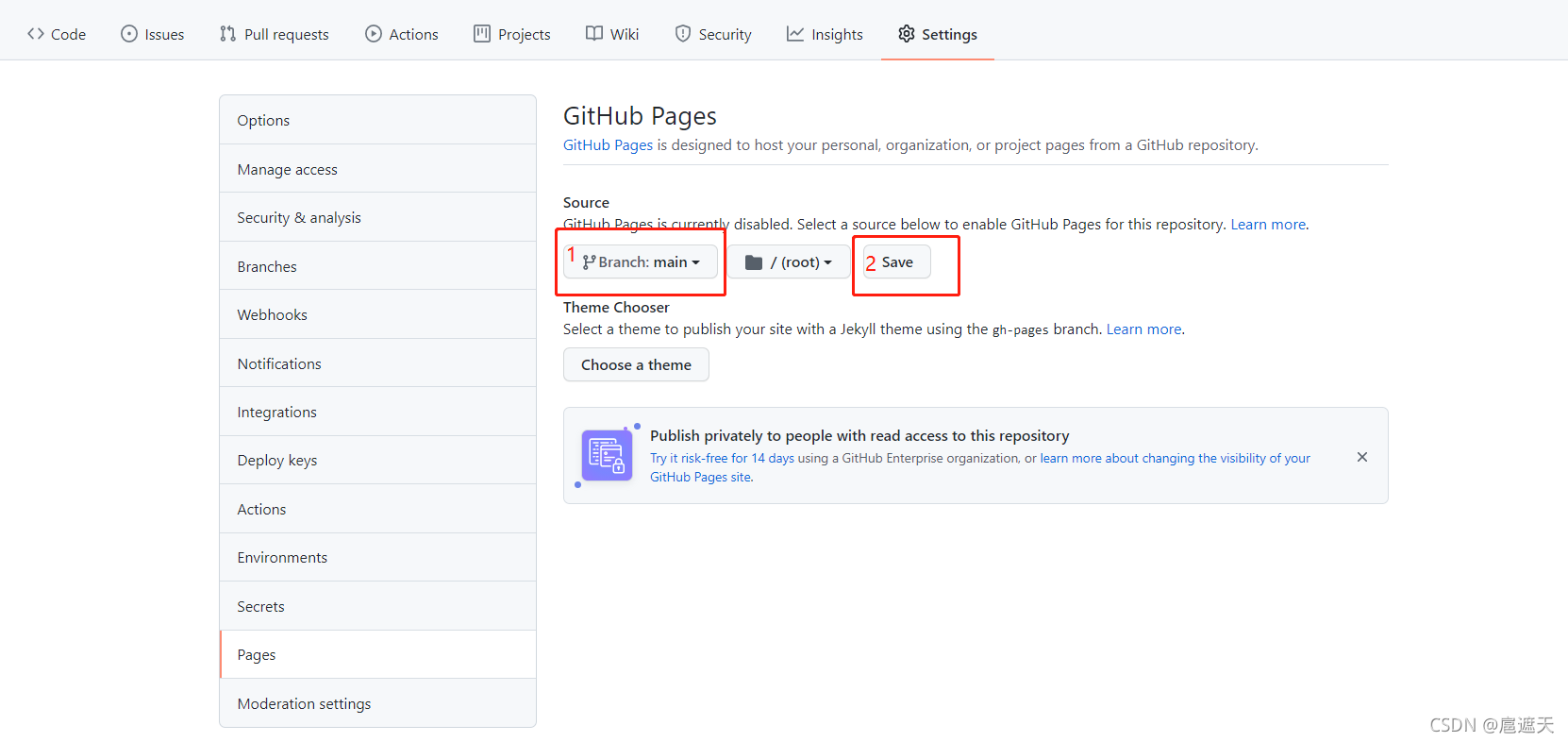This screenshot has width=1568, height=742.
Task: Open Actions in settings sidebar
Action: coord(377,509)
